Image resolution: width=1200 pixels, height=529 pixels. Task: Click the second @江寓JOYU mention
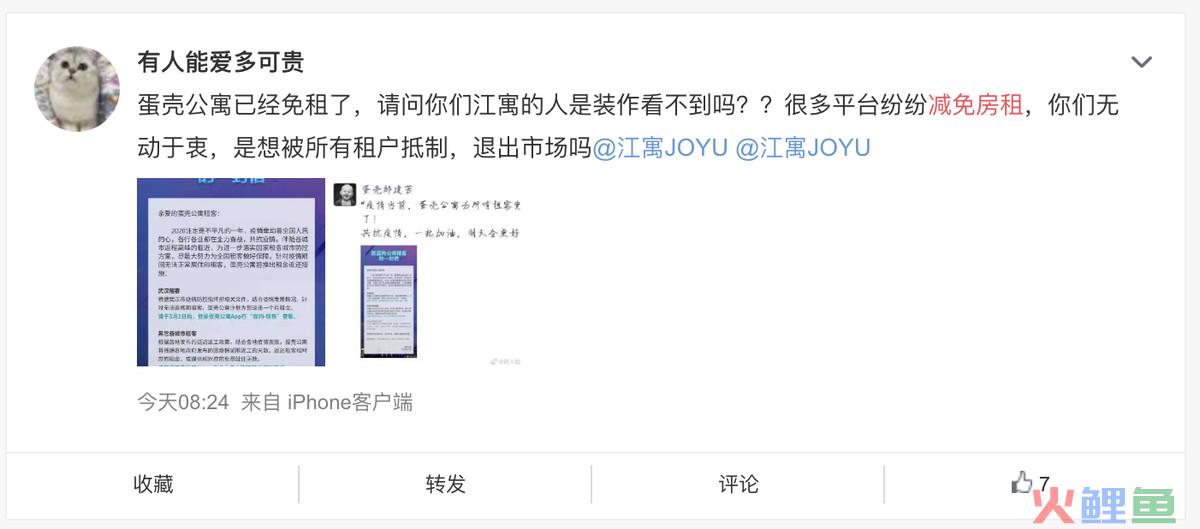[x=804, y=148]
